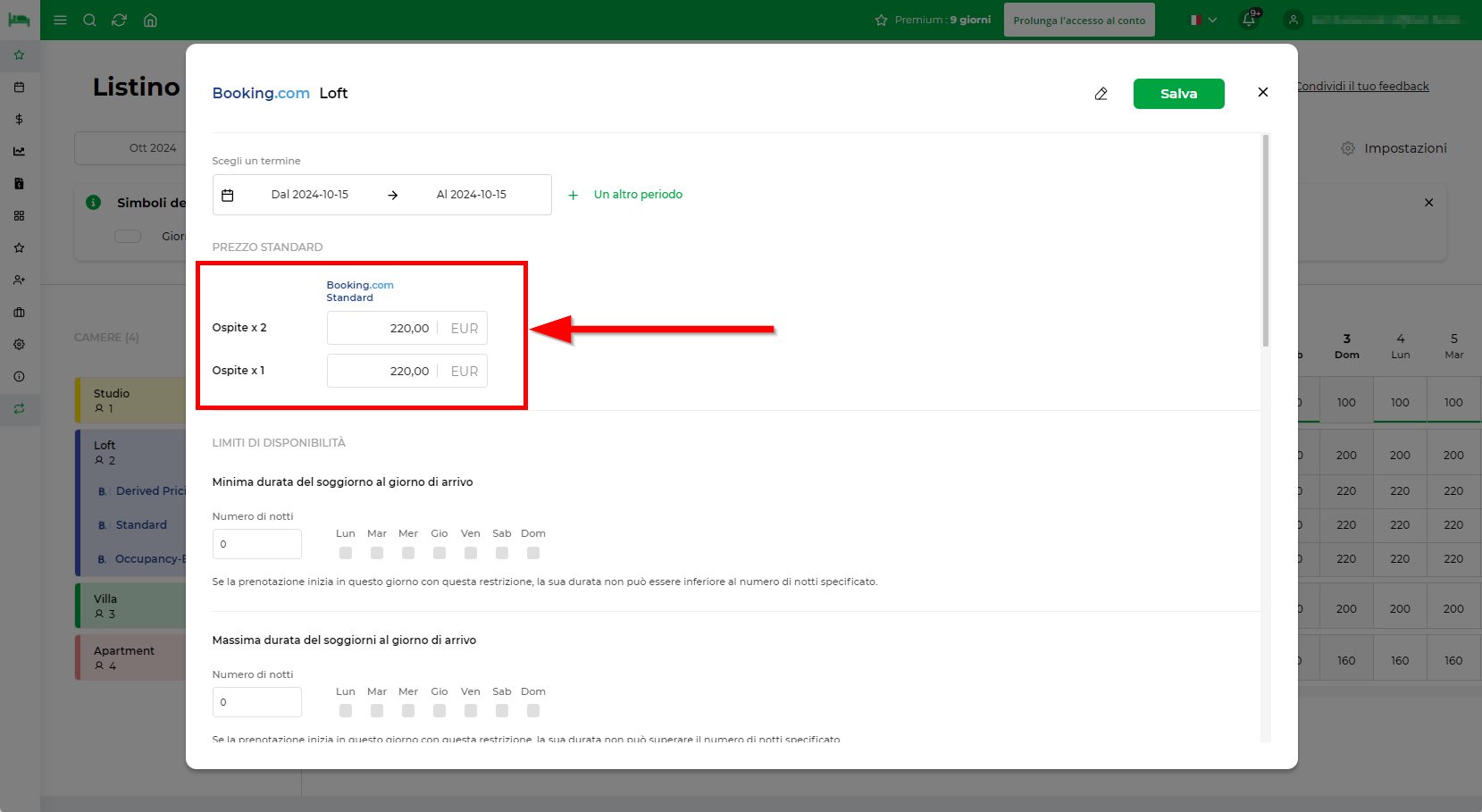Image resolution: width=1482 pixels, height=812 pixels.
Task: Select the Villa room row
Action: click(x=130, y=606)
